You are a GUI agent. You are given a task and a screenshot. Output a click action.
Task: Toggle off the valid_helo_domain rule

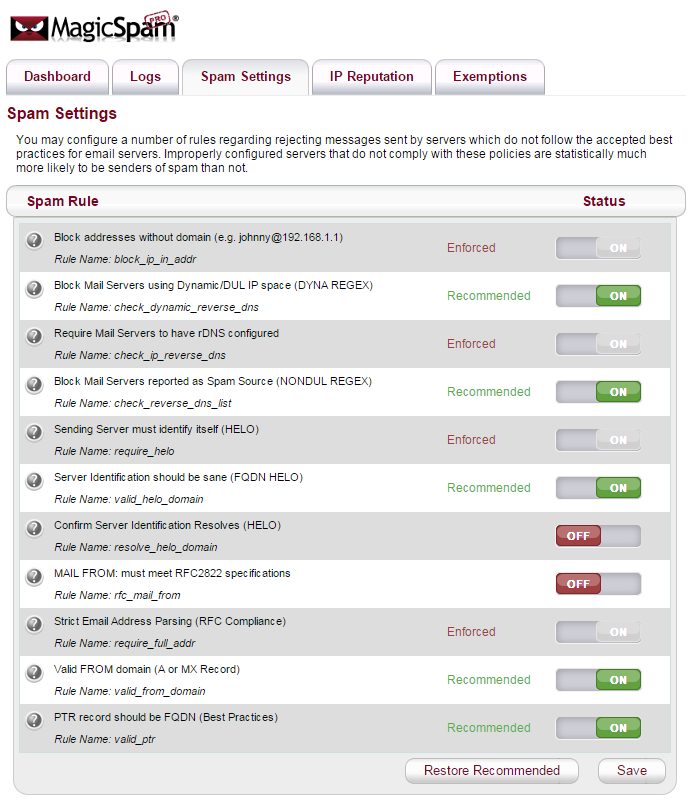pos(598,488)
